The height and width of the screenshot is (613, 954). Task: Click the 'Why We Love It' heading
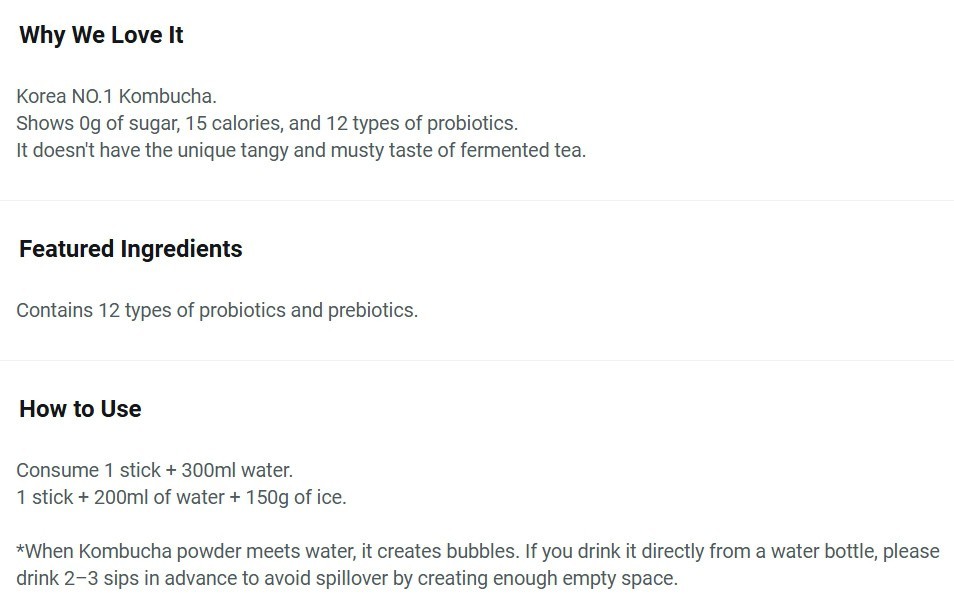[x=101, y=35]
